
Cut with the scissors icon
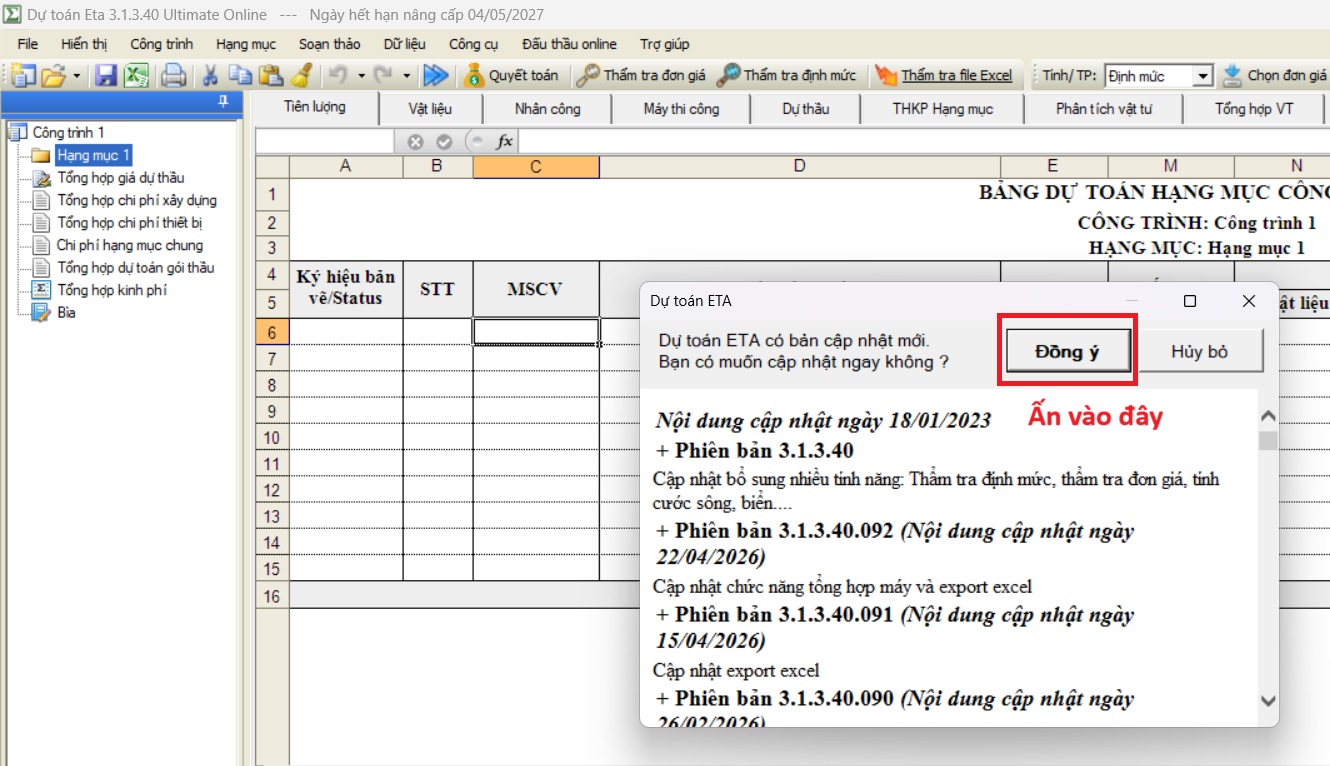pyautogui.click(x=210, y=75)
